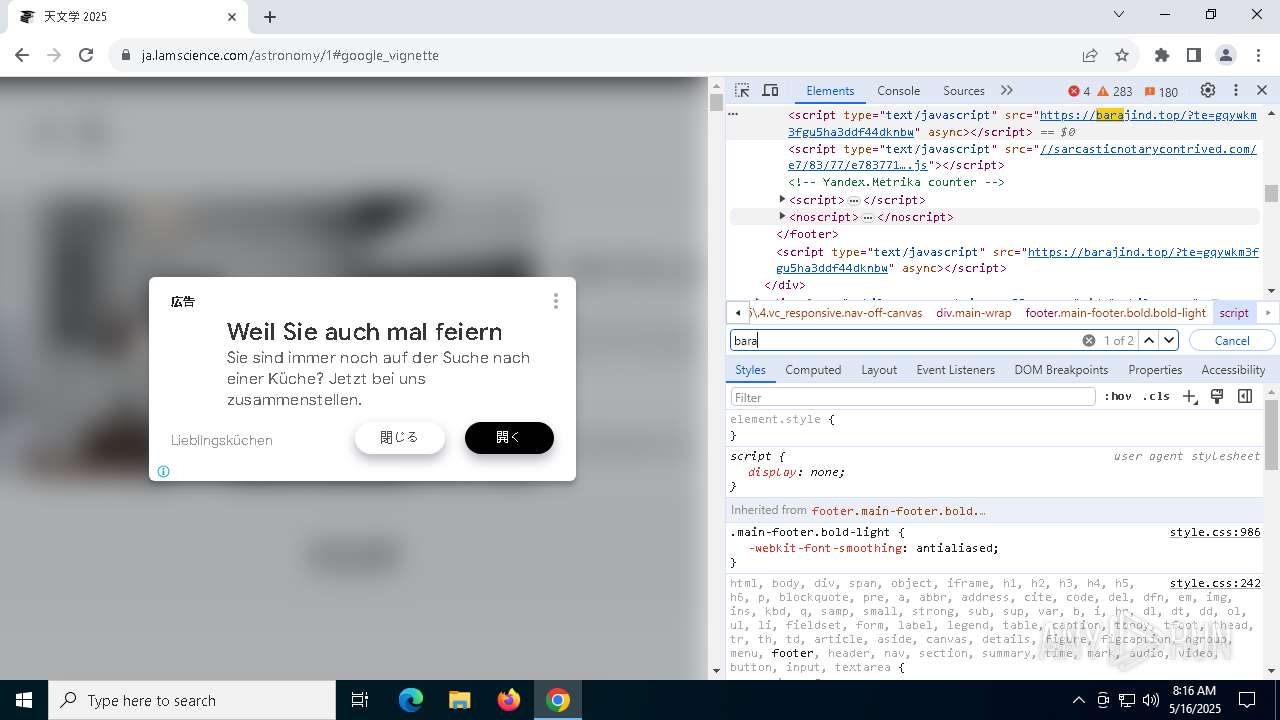Clear the search field text
The height and width of the screenshot is (720, 1280).
tap(1089, 340)
